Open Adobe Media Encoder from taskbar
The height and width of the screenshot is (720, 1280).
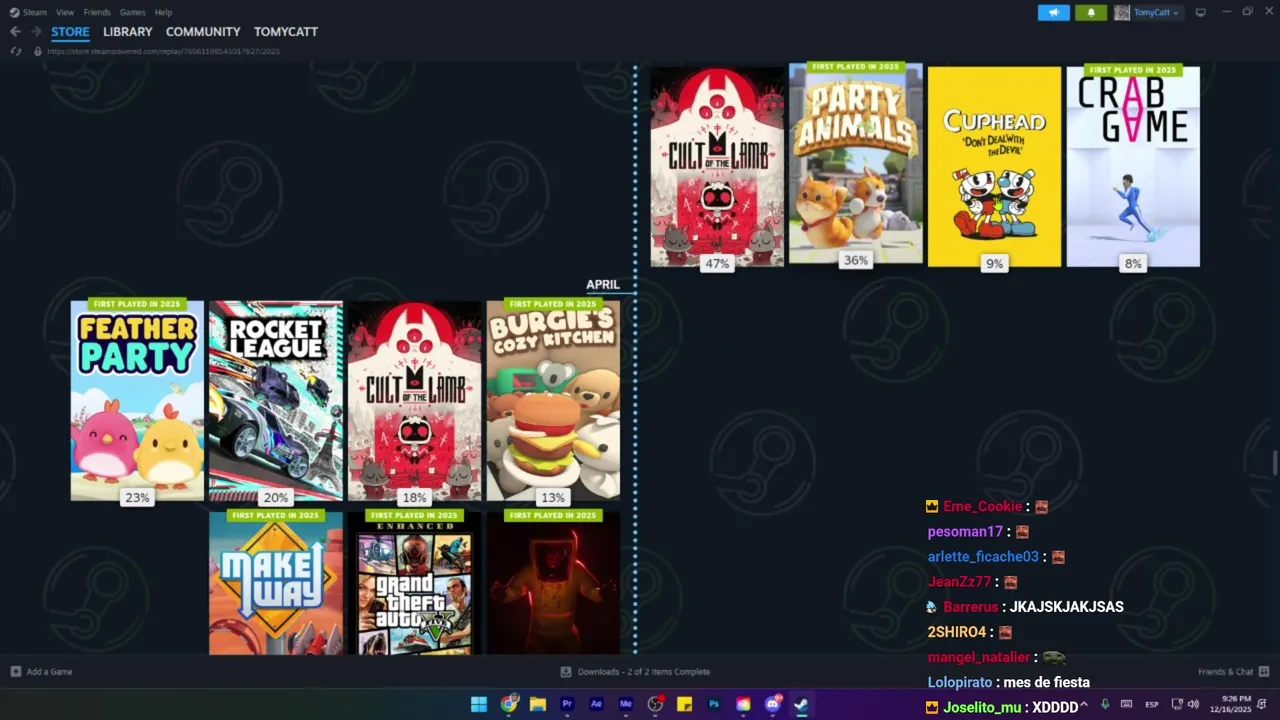626,704
